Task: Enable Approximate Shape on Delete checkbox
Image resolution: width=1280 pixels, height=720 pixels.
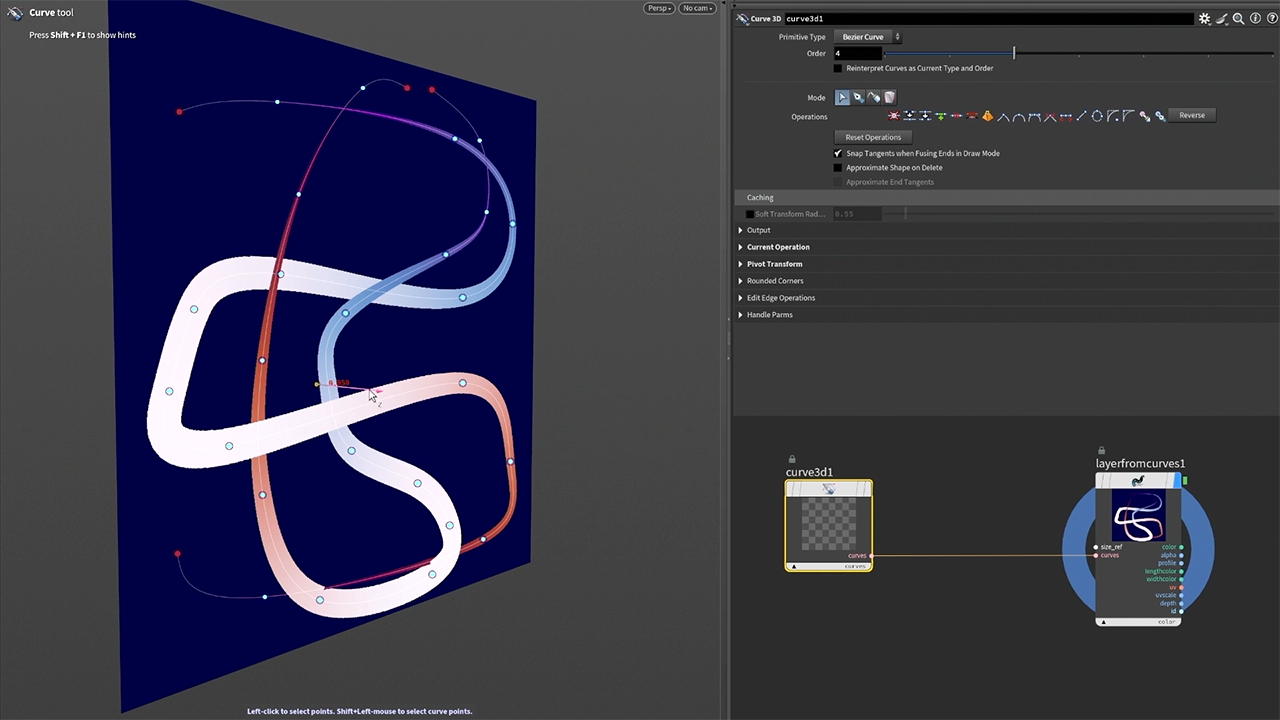Action: click(x=838, y=167)
